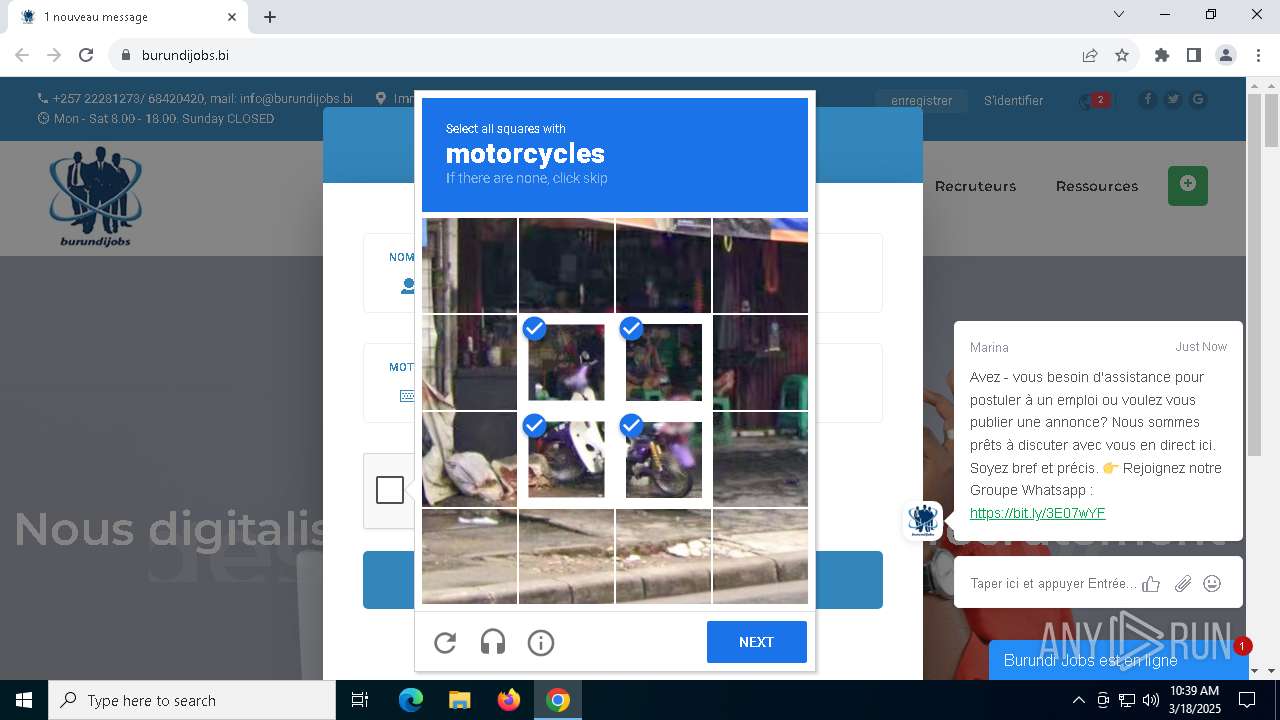
Task: Deselect the checked tile with seated people
Action: (663, 362)
